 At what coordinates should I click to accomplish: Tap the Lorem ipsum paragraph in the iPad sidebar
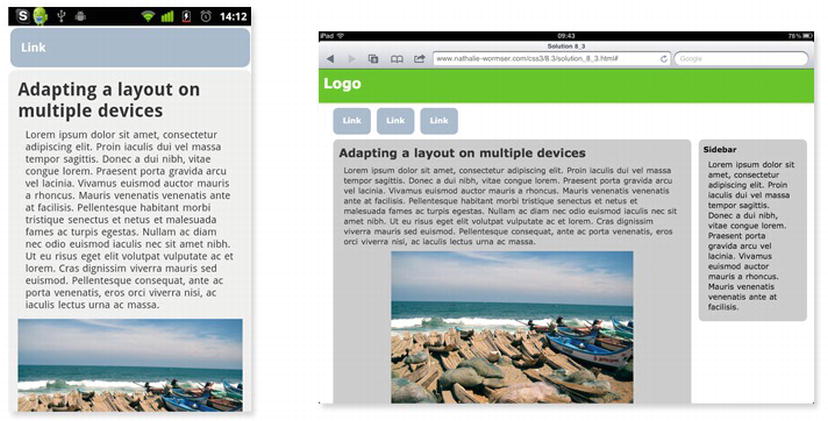click(751, 236)
